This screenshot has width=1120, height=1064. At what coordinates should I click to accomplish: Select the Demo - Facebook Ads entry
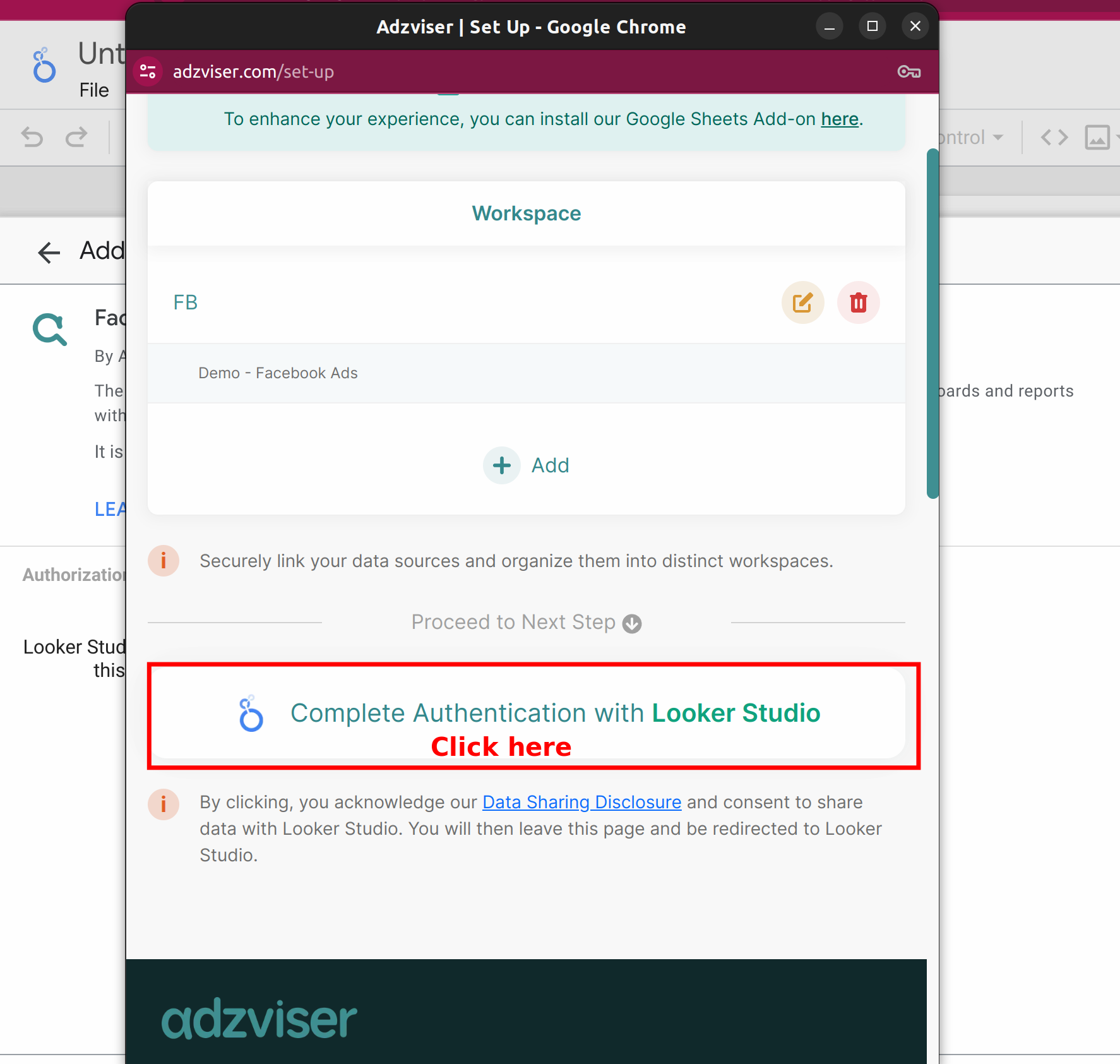278,373
